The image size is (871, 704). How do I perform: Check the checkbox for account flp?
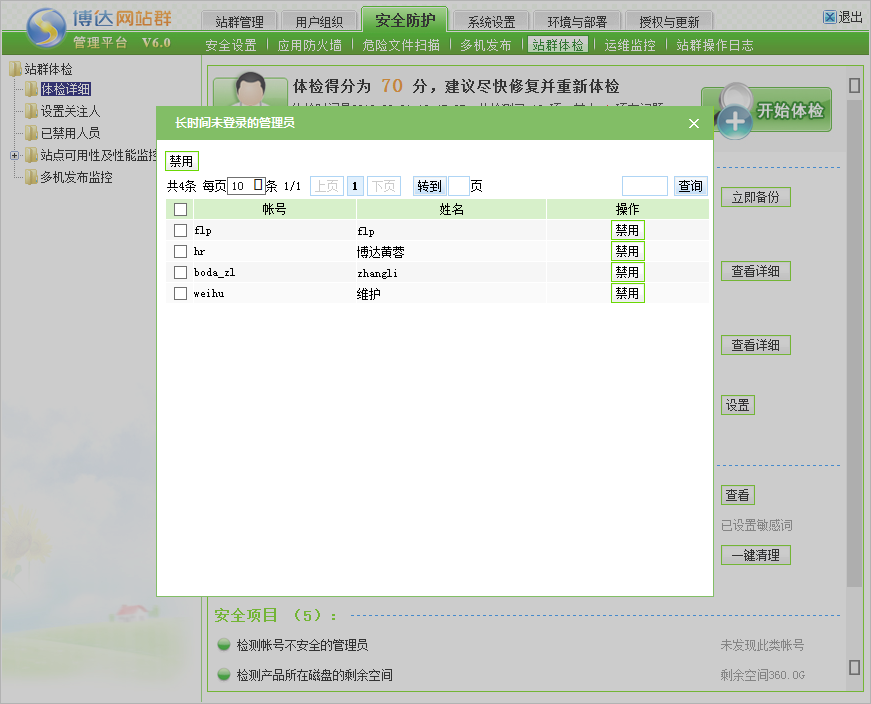(180, 230)
